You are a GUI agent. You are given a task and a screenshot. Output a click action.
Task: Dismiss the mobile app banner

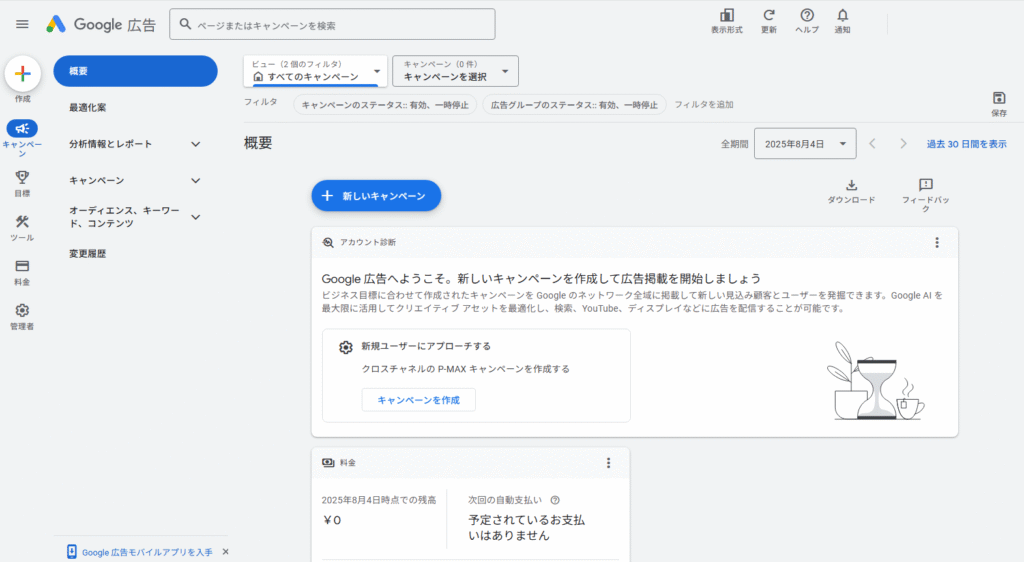tap(225, 552)
